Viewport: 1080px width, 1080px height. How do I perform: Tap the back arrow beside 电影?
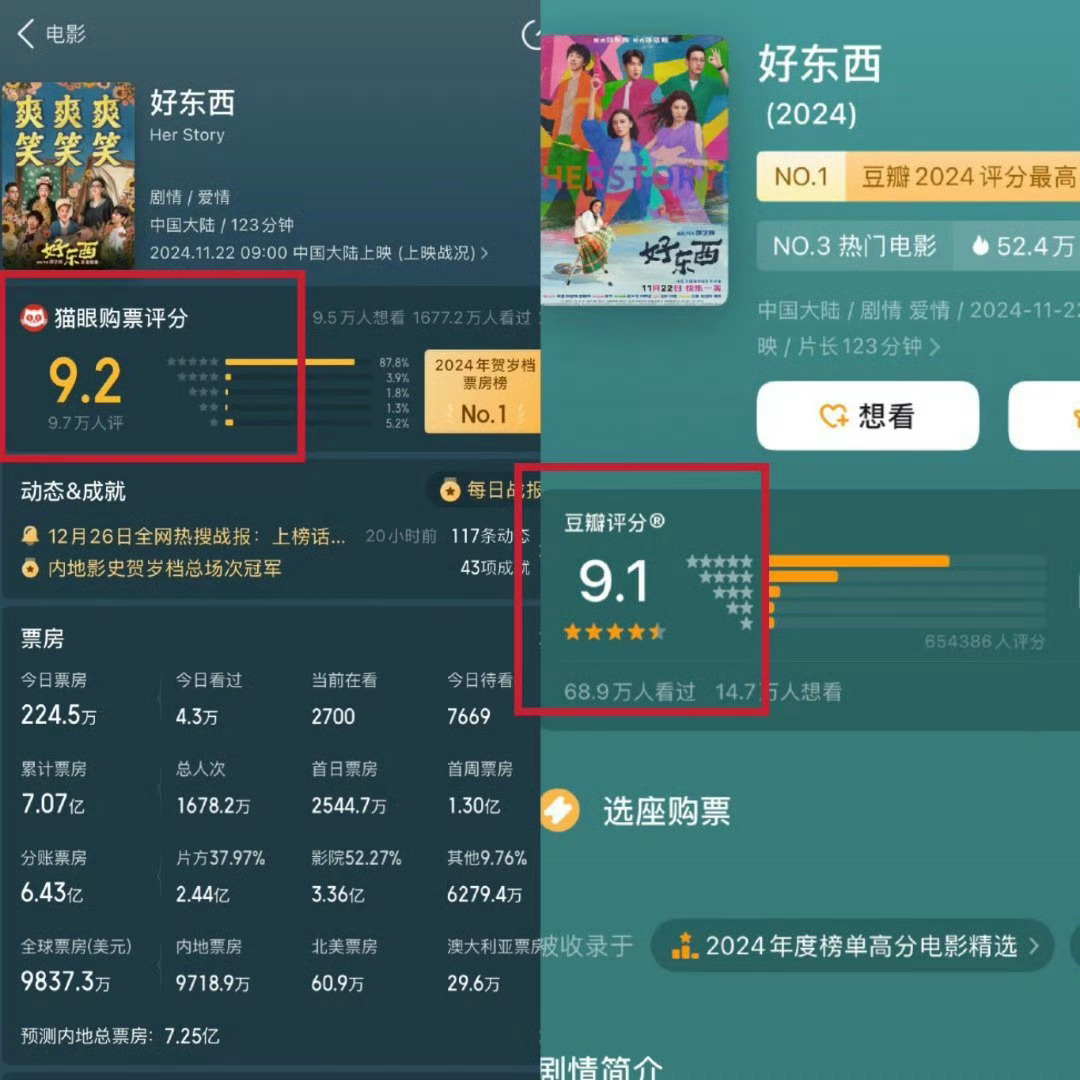(x=25, y=33)
